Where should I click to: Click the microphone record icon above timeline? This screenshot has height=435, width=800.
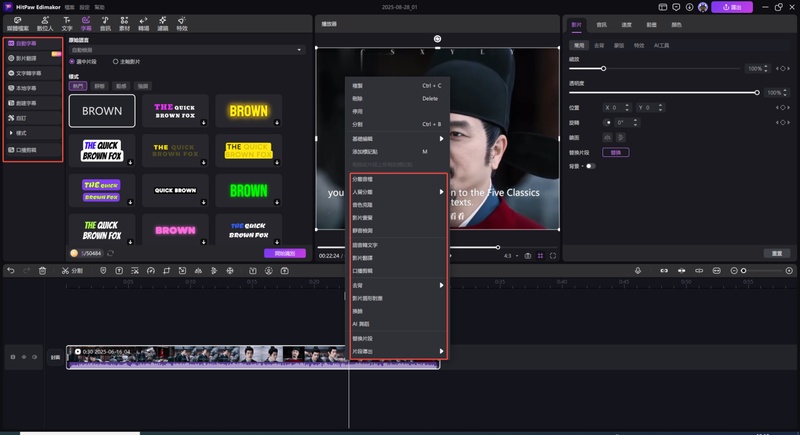pyautogui.click(x=638, y=271)
